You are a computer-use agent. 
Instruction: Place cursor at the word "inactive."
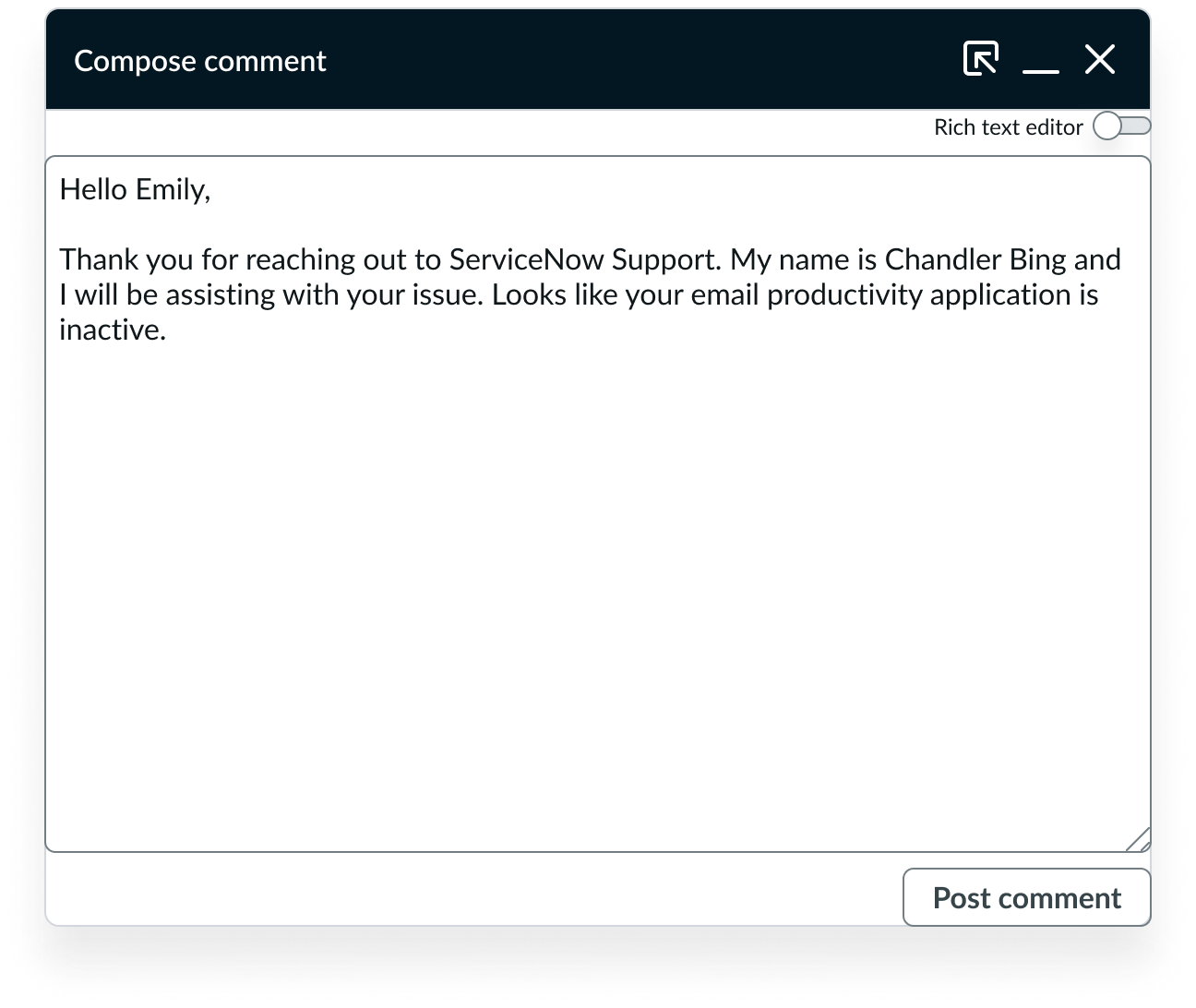tap(113, 330)
